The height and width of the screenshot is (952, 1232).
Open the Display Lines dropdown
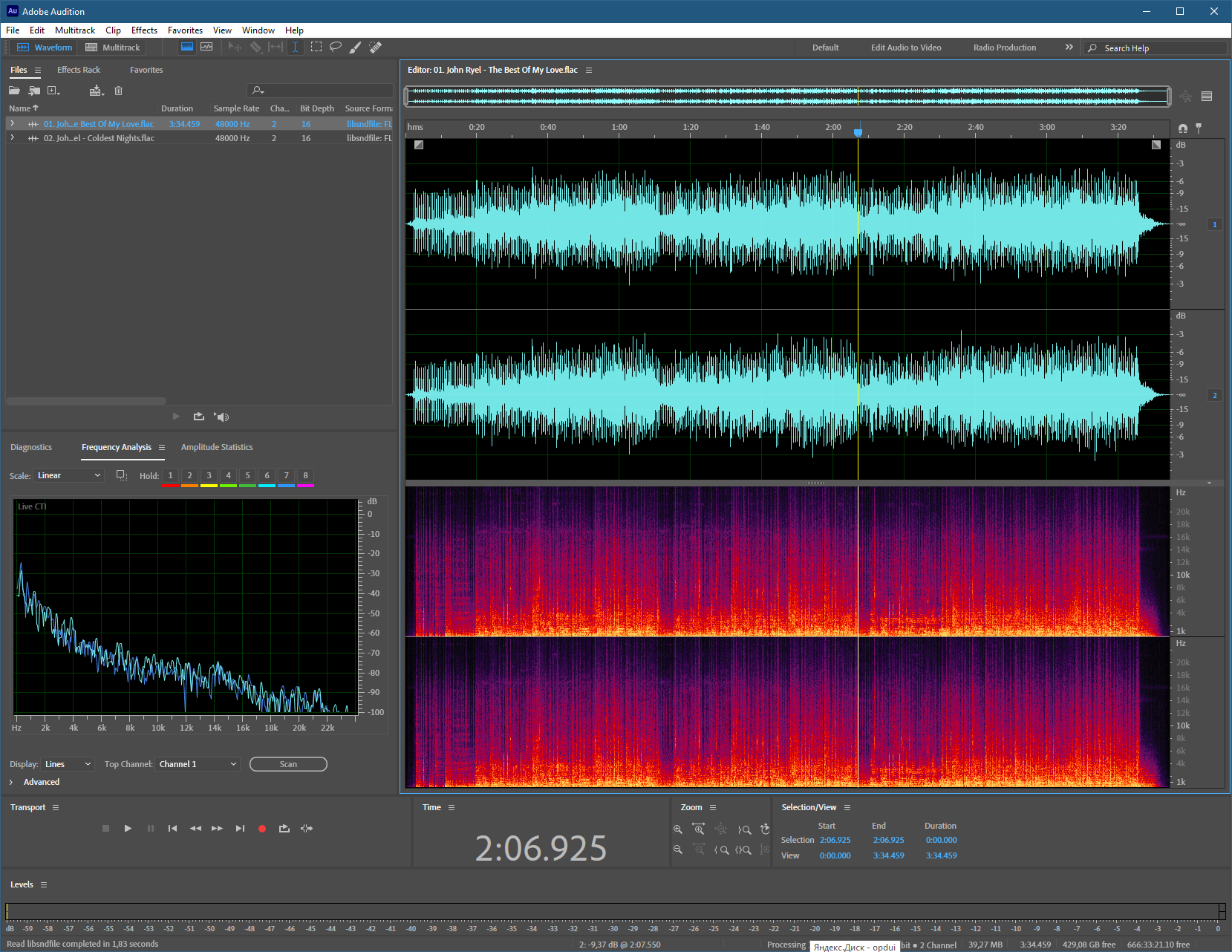(68, 764)
